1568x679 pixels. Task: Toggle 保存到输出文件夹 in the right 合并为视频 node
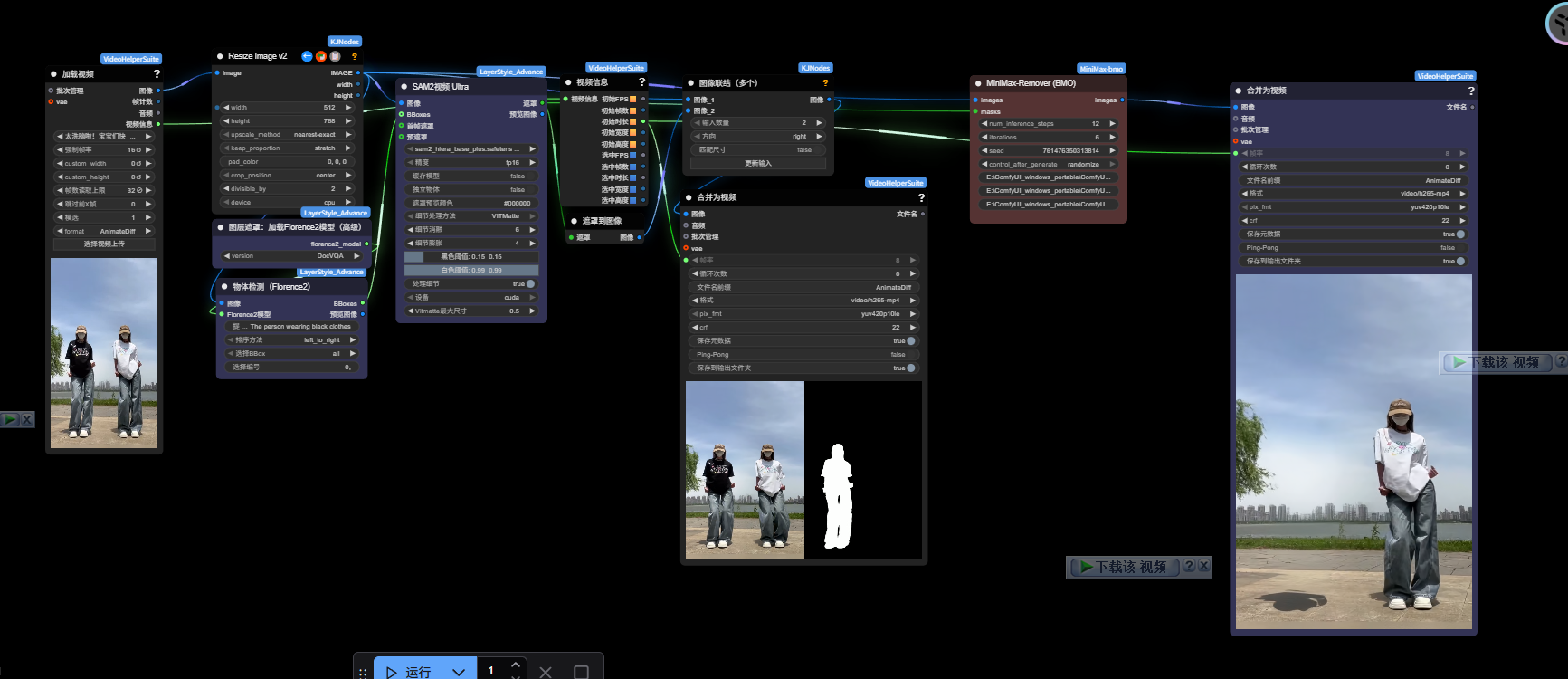point(1354,262)
